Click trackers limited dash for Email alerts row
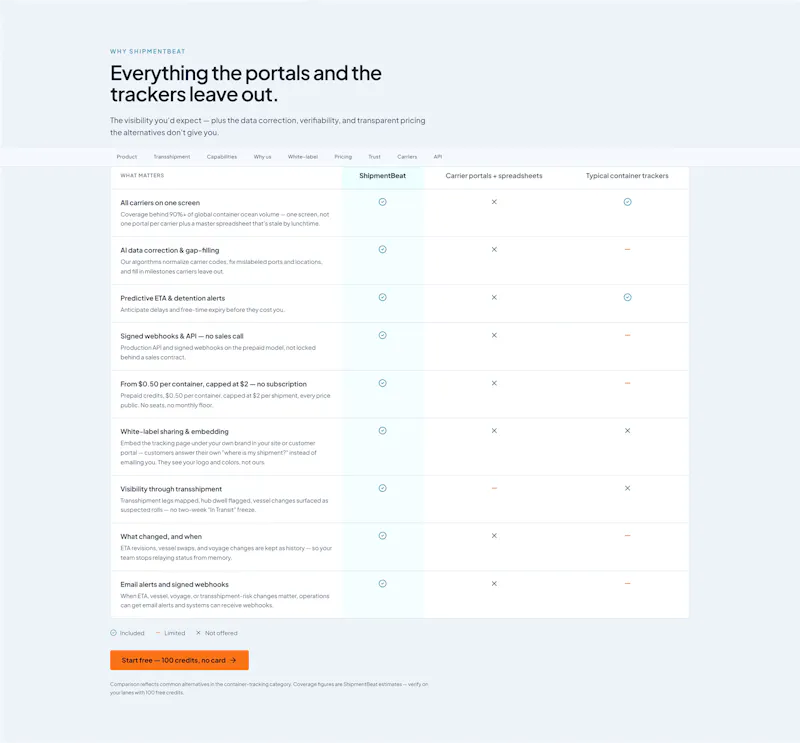Image resolution: width=800 pixels, height=743 pixels. coord(628,584)
